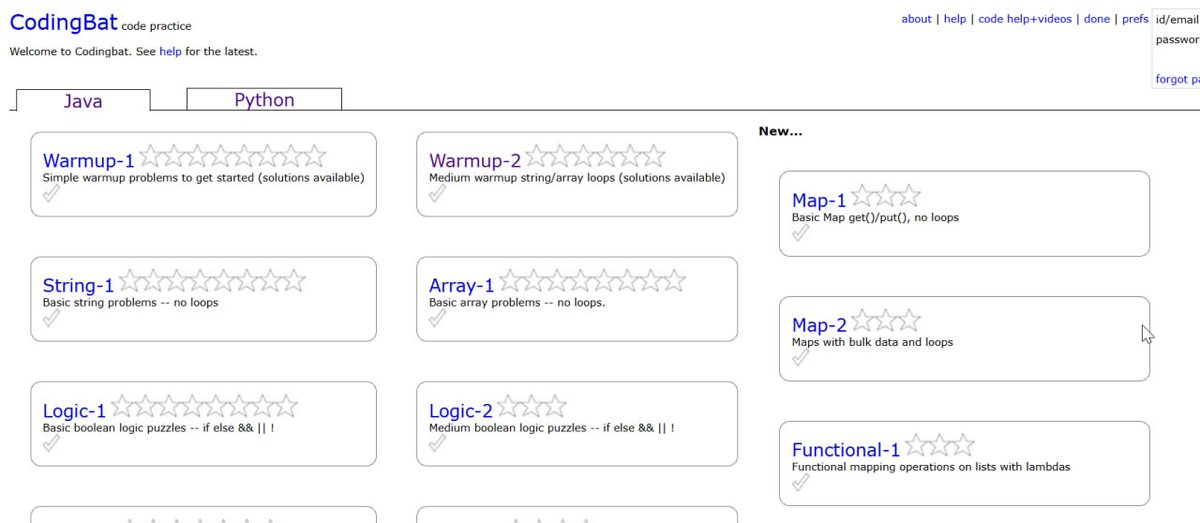Switch to the Python tab
The width and height of the screenshot is (1200, 523).
tap(264, 99)
